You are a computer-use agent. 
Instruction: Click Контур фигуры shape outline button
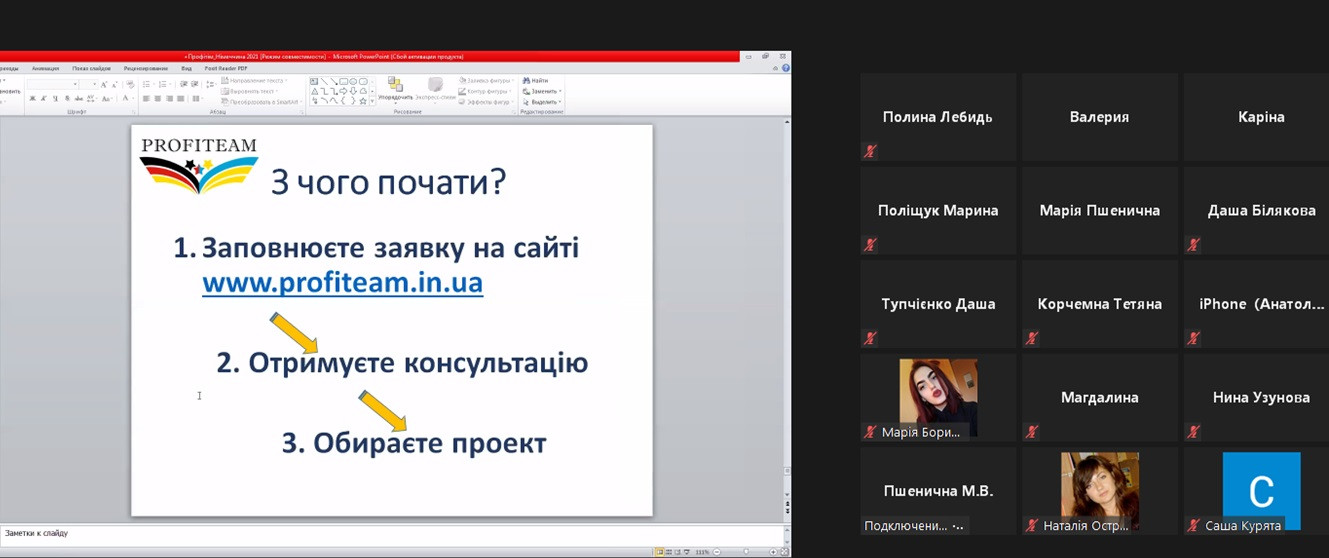pos(487,91)
